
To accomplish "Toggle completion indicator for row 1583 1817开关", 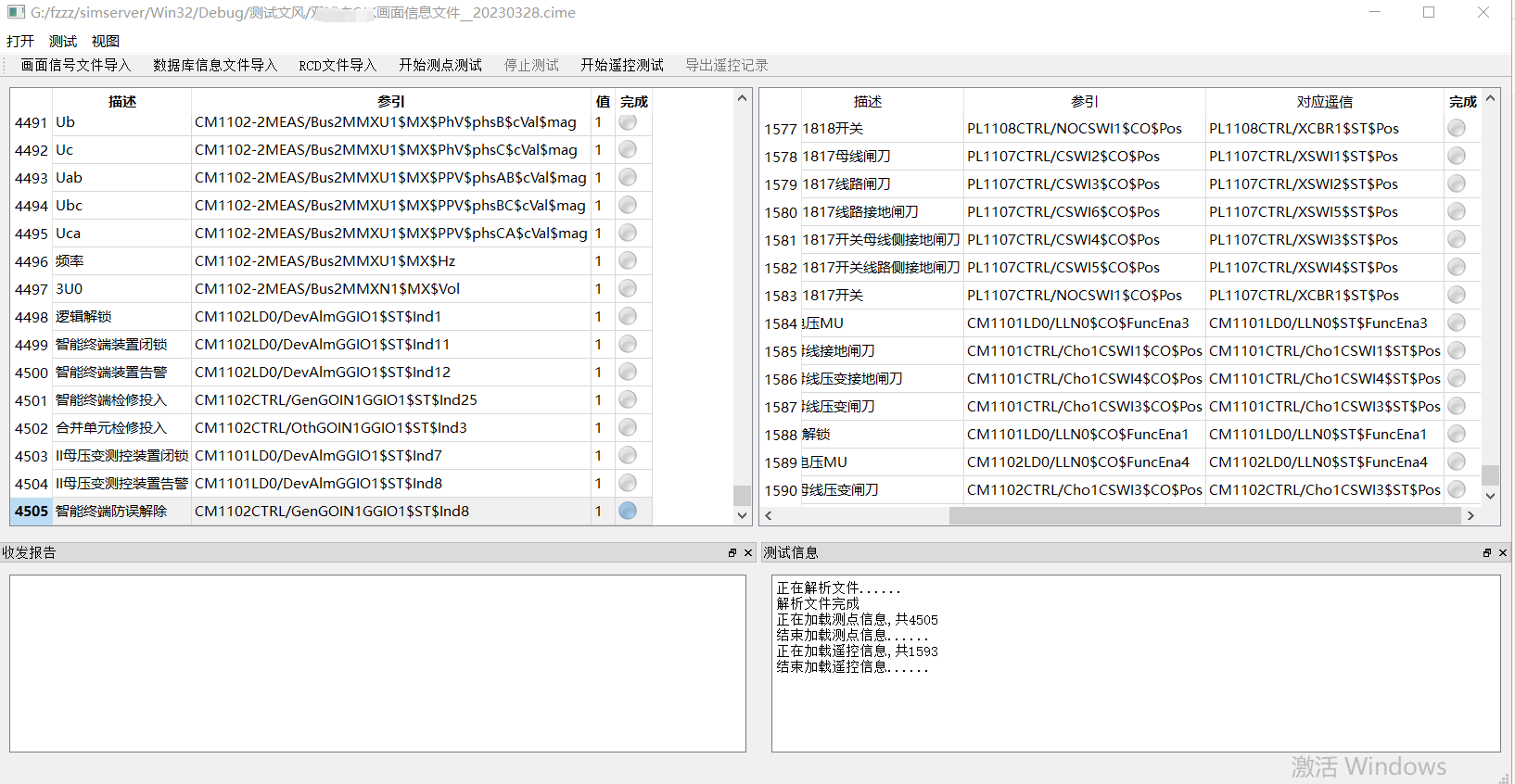I will point(1457,296).
